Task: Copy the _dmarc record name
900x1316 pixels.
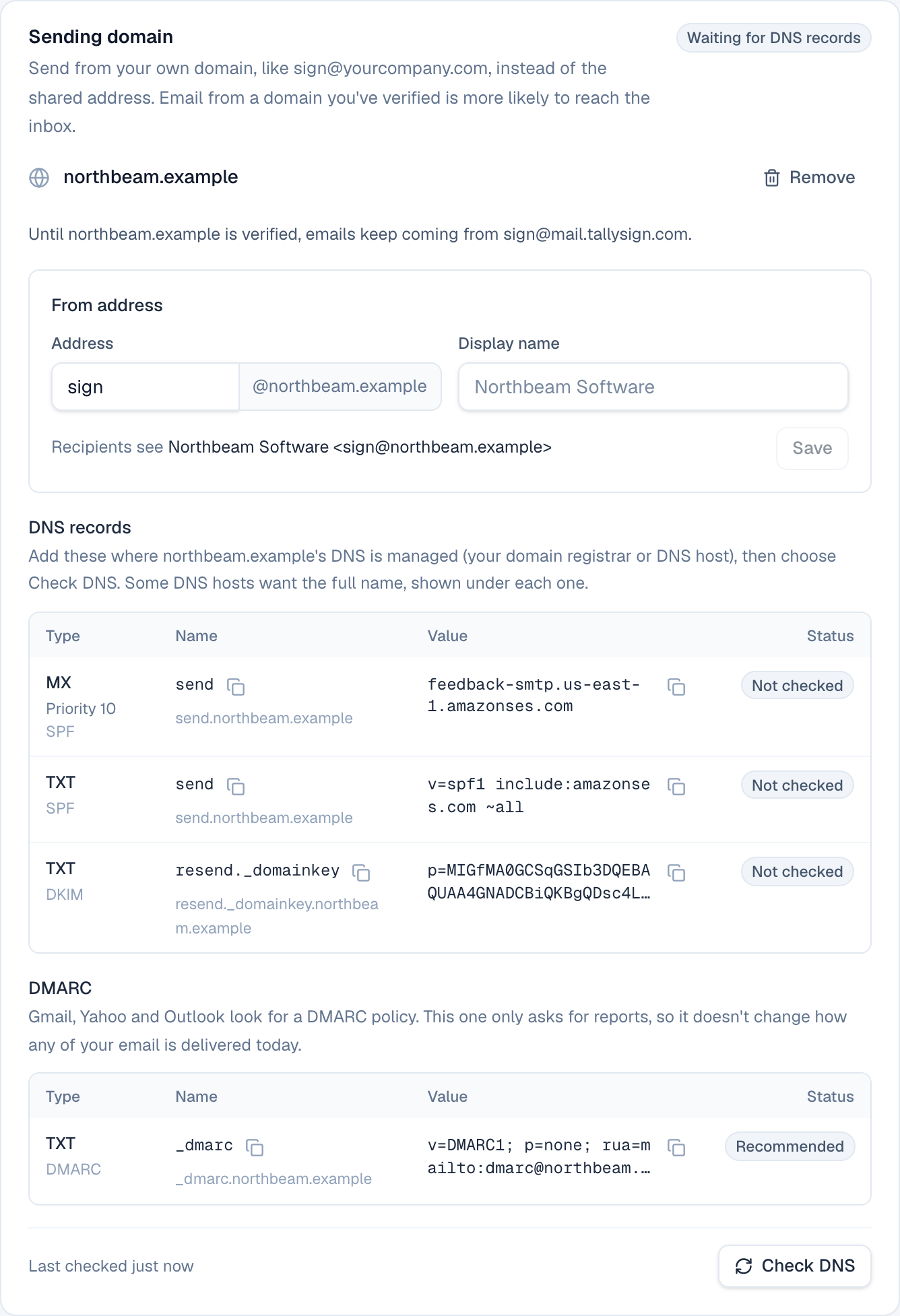Action: click(x=255, y=1147)
